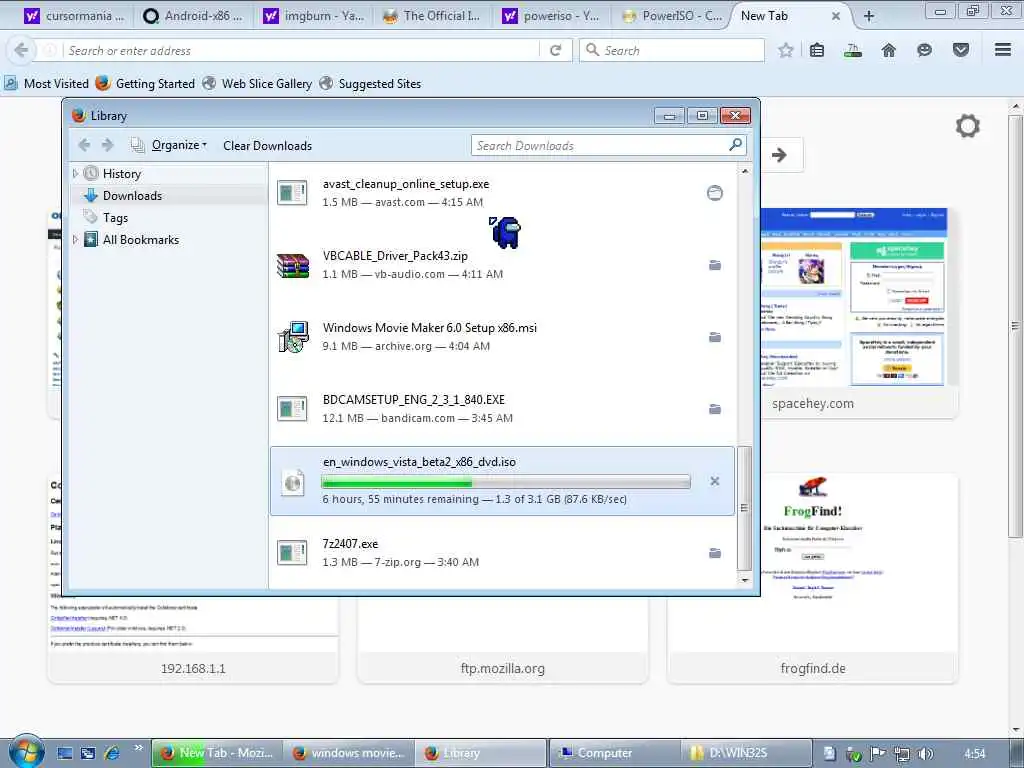Open containing folder for 7z2407.exe

click(x=714, y=553)
